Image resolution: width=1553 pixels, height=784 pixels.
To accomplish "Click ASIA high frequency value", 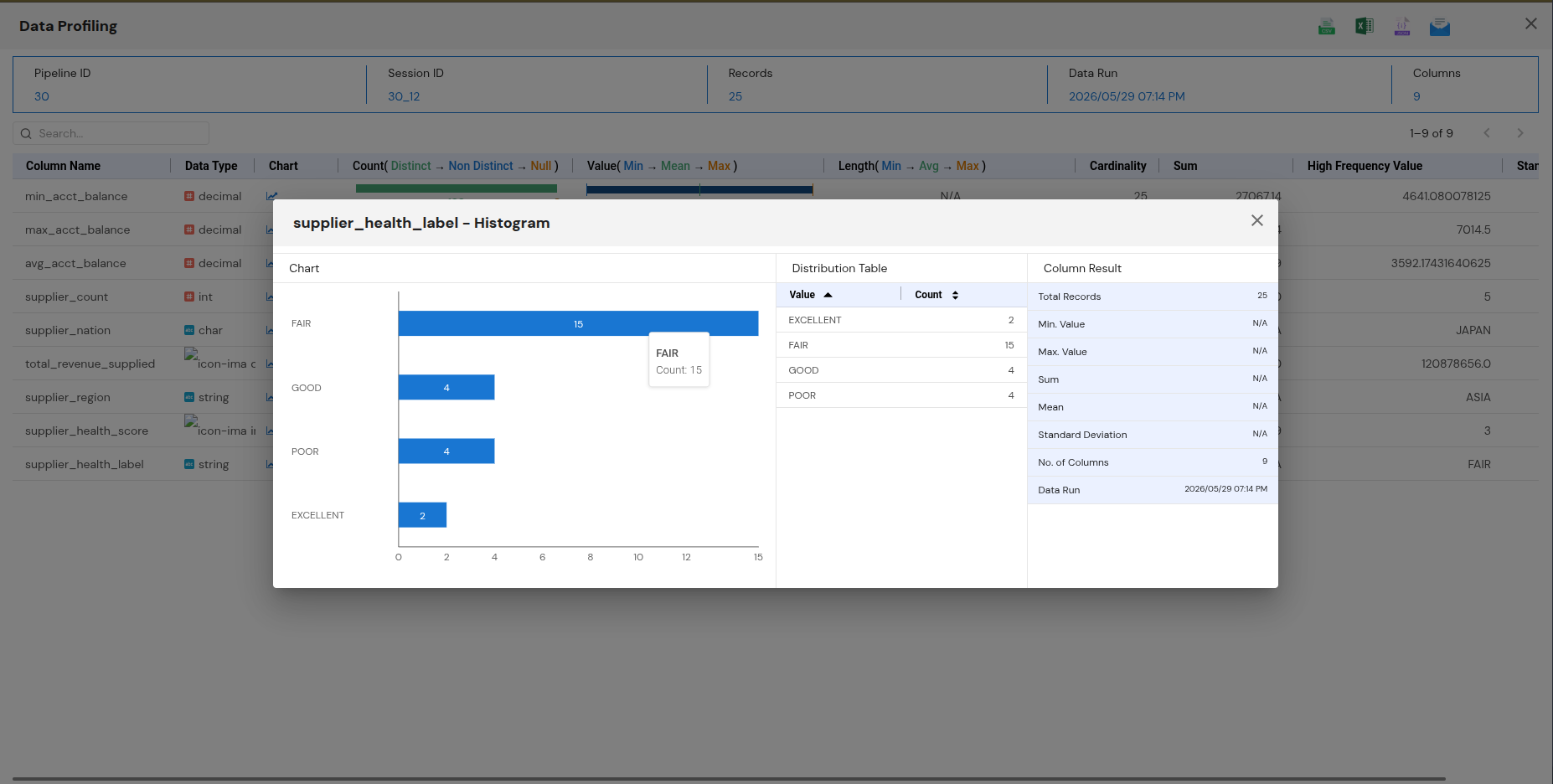I will (x=1478, y=397).
